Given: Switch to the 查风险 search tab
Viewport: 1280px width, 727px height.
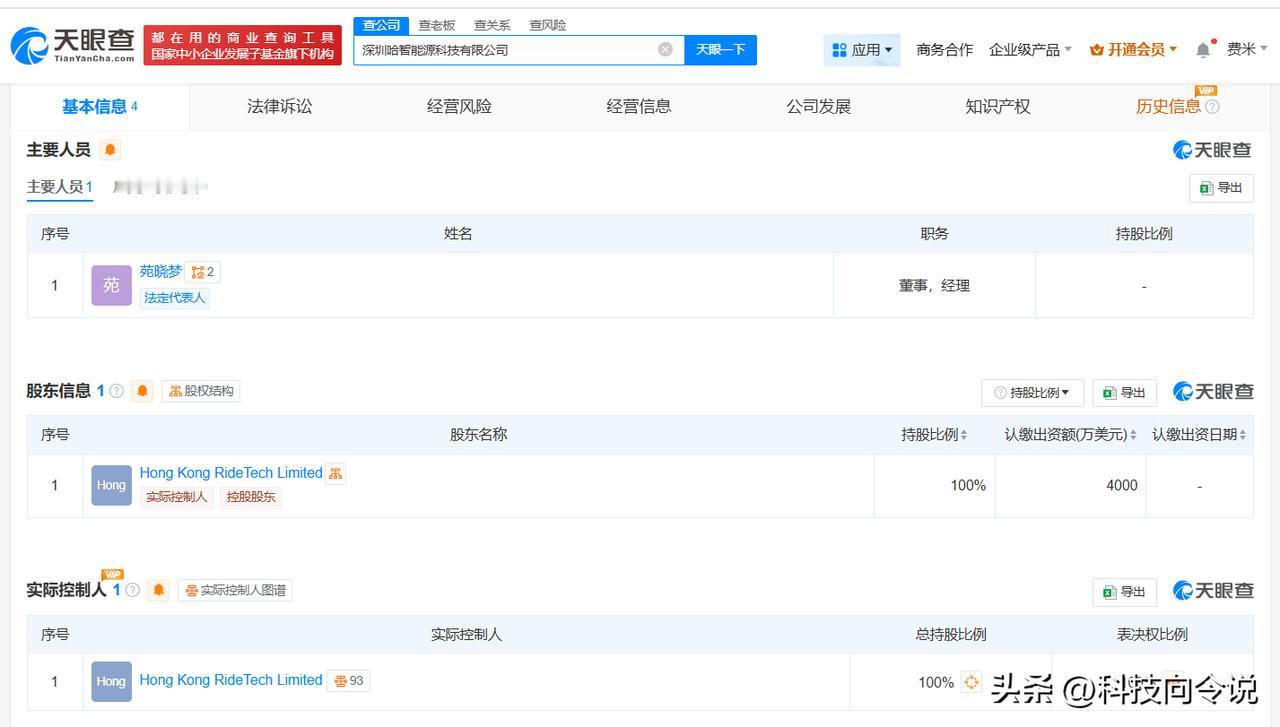Looking at the screenshot, I should [x=547, y=25].
